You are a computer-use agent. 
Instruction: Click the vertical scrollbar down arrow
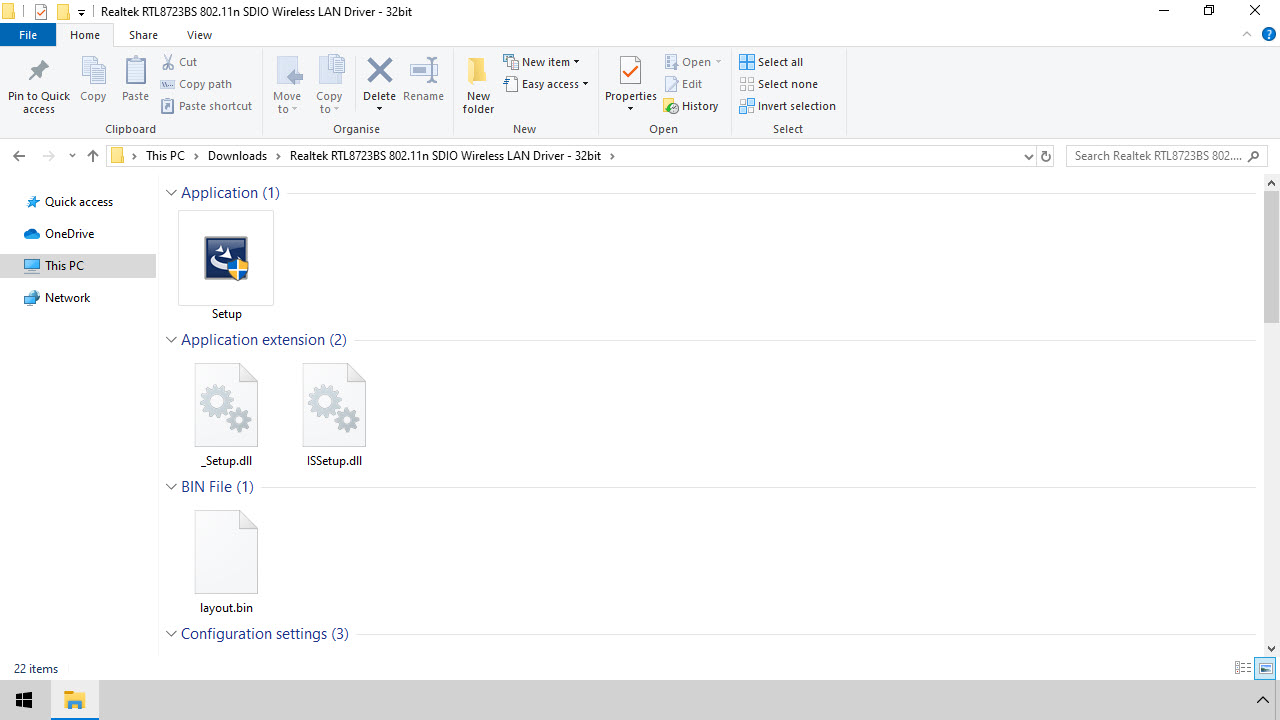pyautogui.click(x=1272, y=648)
